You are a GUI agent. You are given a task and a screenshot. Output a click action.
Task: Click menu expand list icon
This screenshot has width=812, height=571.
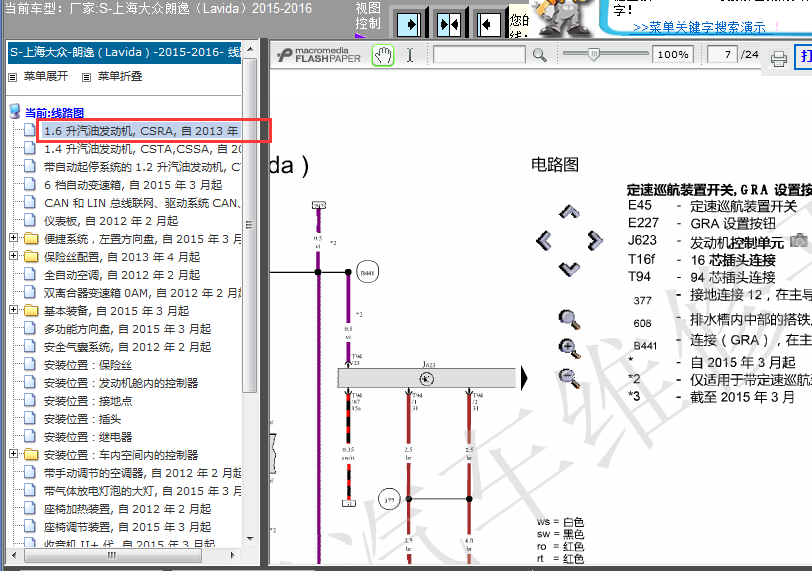click(13, 78)
